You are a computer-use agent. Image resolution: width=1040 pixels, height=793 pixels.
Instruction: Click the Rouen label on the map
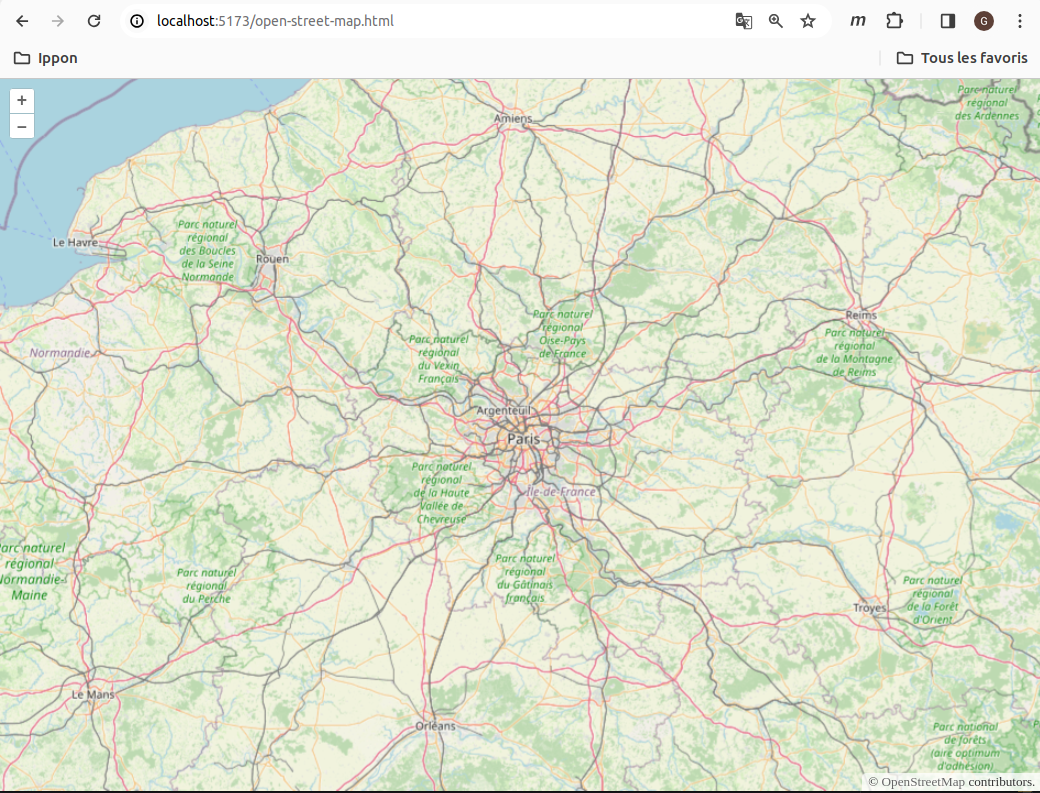coord(271,258)
